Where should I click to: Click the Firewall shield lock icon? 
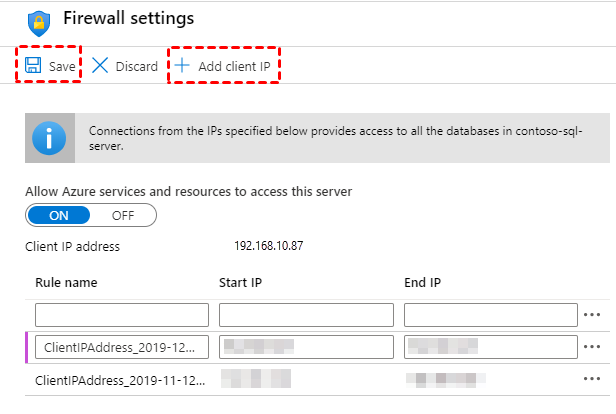tap(39, 22)
